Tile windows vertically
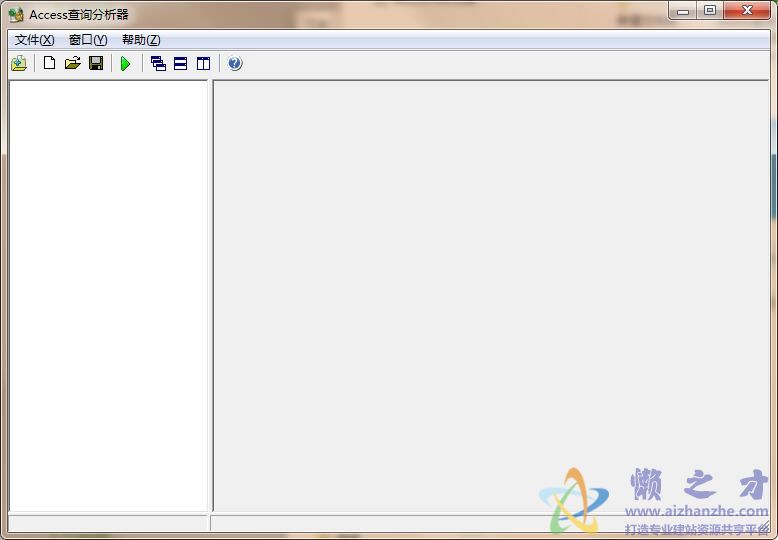This screenshot has height=540, width=778. tap(203, 64)
